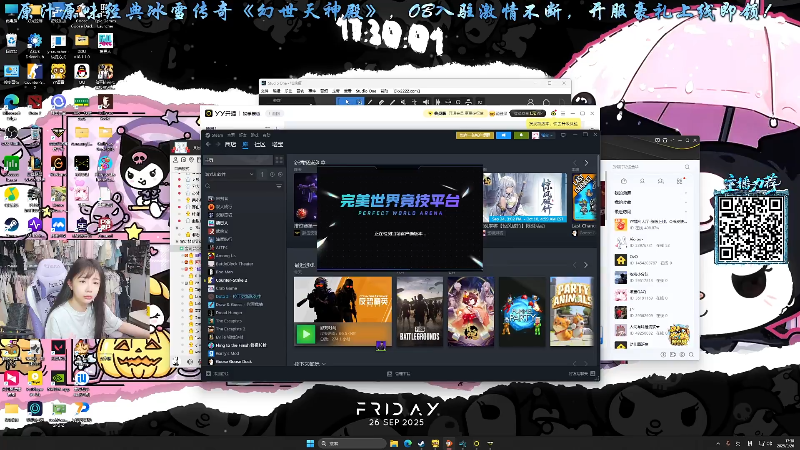
Task: Open the red-dot grid tab in right chat panel
Action: (680, 181)
